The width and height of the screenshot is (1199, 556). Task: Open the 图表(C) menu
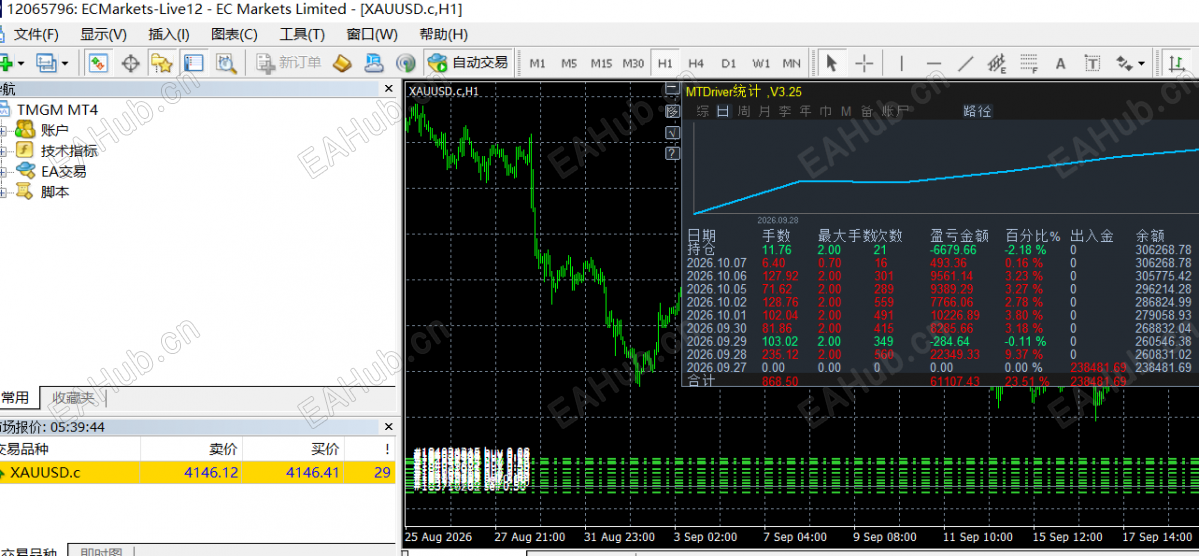coord(234,34)
